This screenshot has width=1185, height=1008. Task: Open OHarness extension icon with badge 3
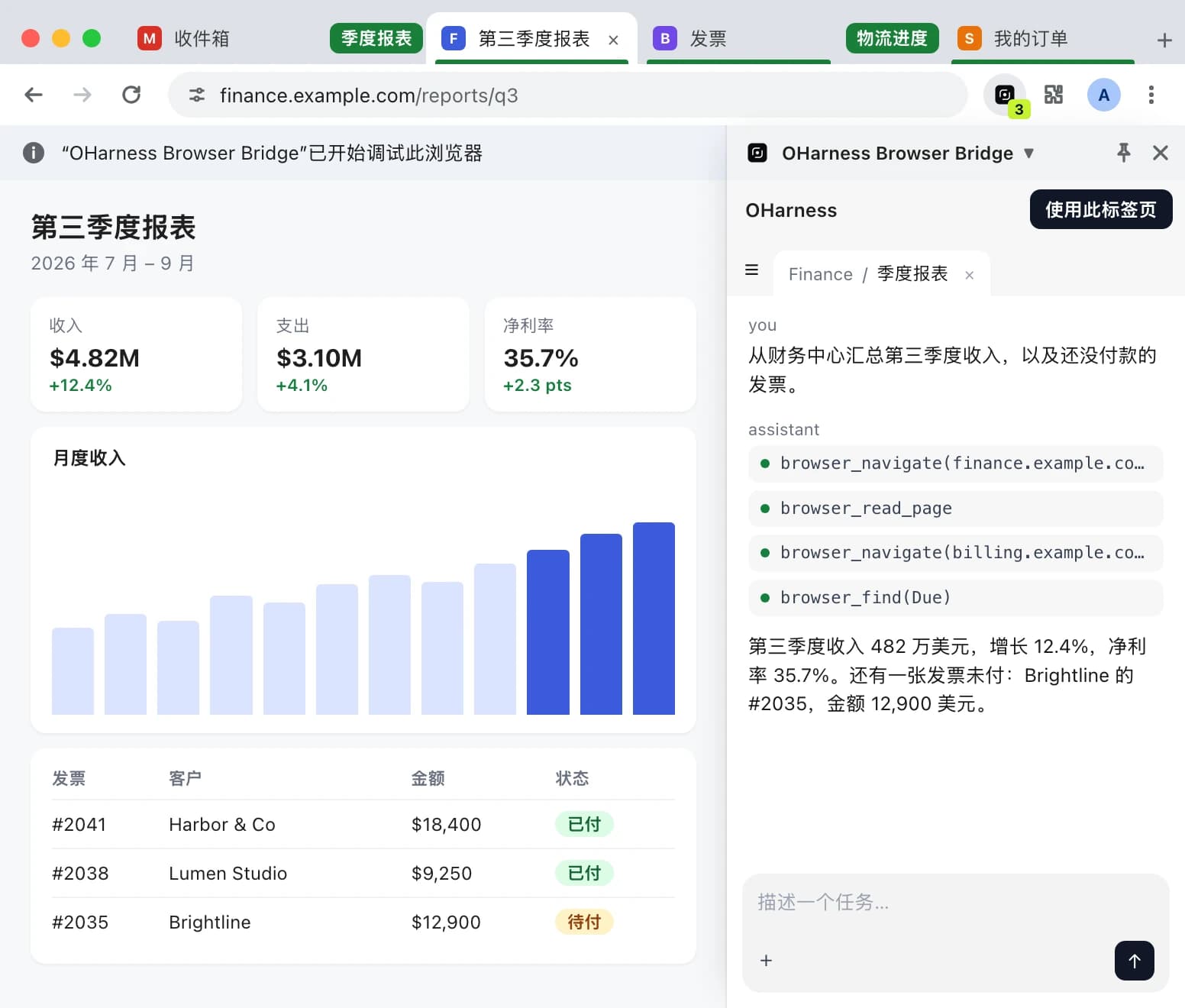click(1006, 95)
